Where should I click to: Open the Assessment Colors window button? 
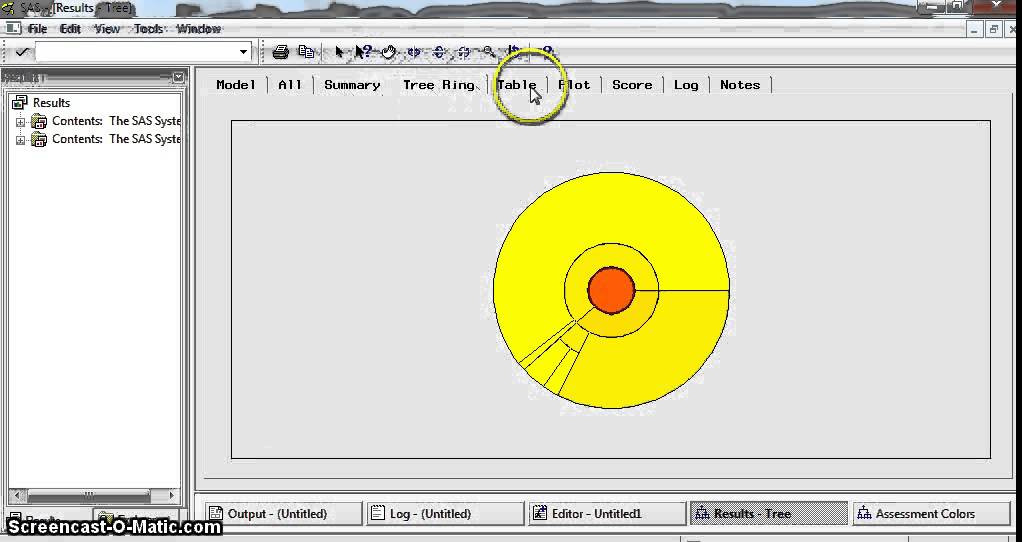(931, 513)
